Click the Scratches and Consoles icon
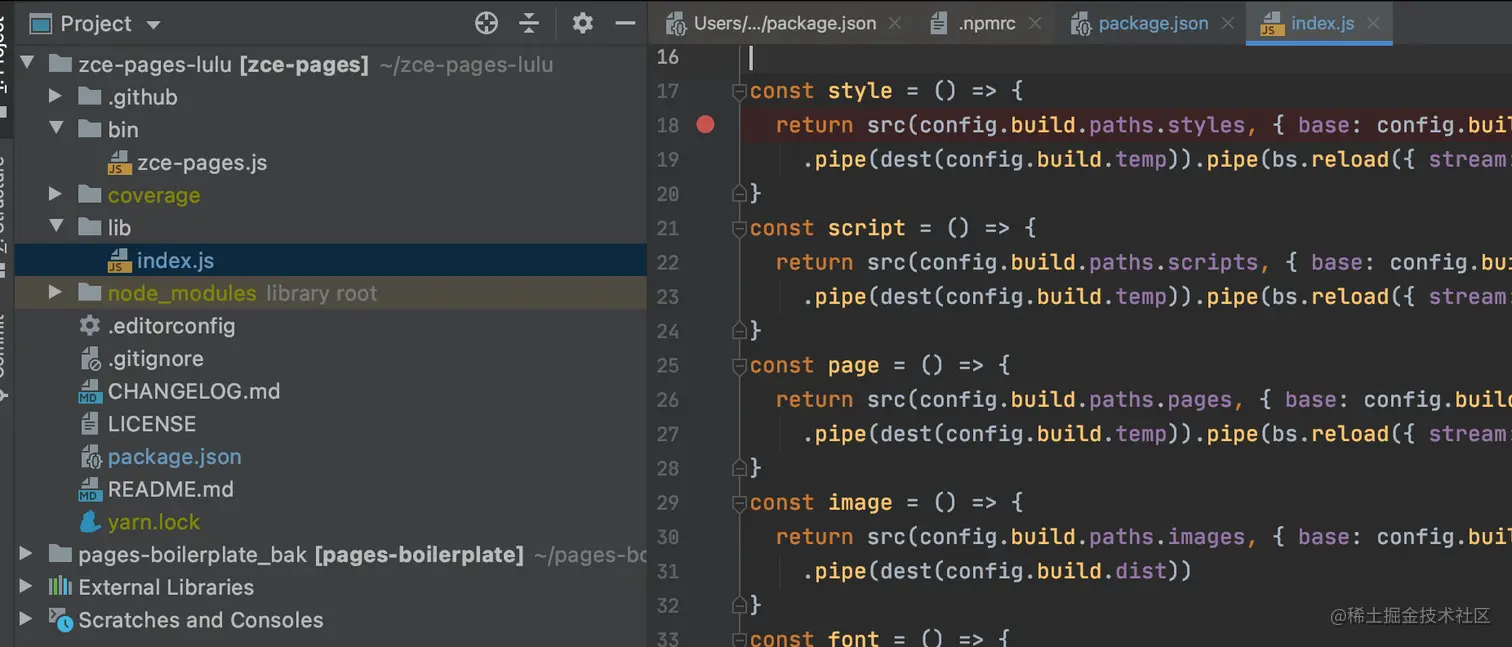Image resolution: width=1512 pixels, height=647 pixels. coord(60,619)
